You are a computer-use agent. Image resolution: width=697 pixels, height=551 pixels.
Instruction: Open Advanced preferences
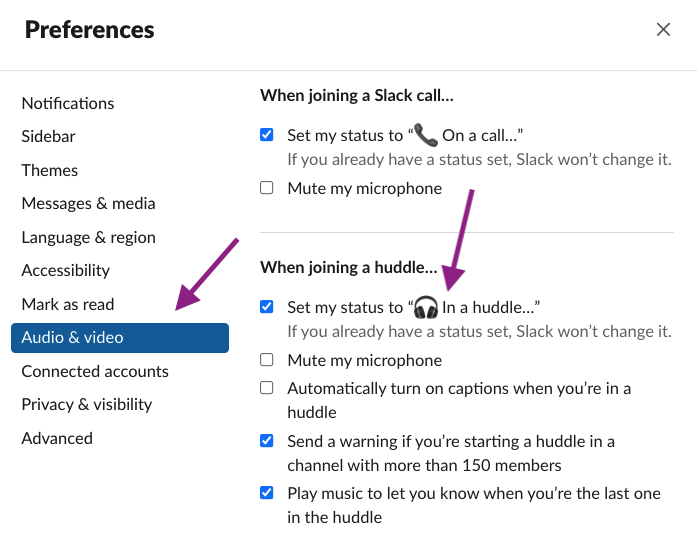click(x=57, y=439)
